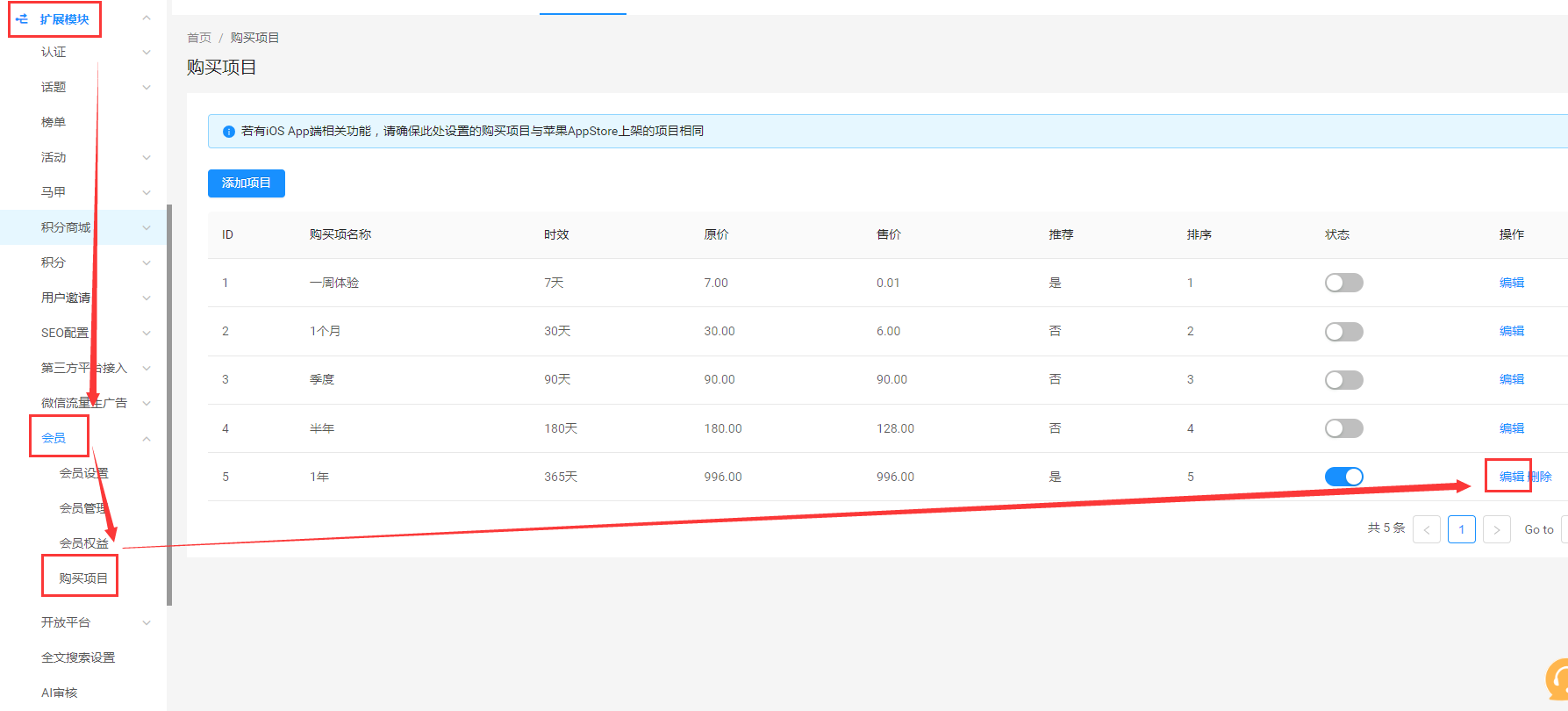Image resolution: width=1568 pixels, height=711 pixels.
Task: Click the blue info icon in the notice banner
Action: [x=229, y=132]
